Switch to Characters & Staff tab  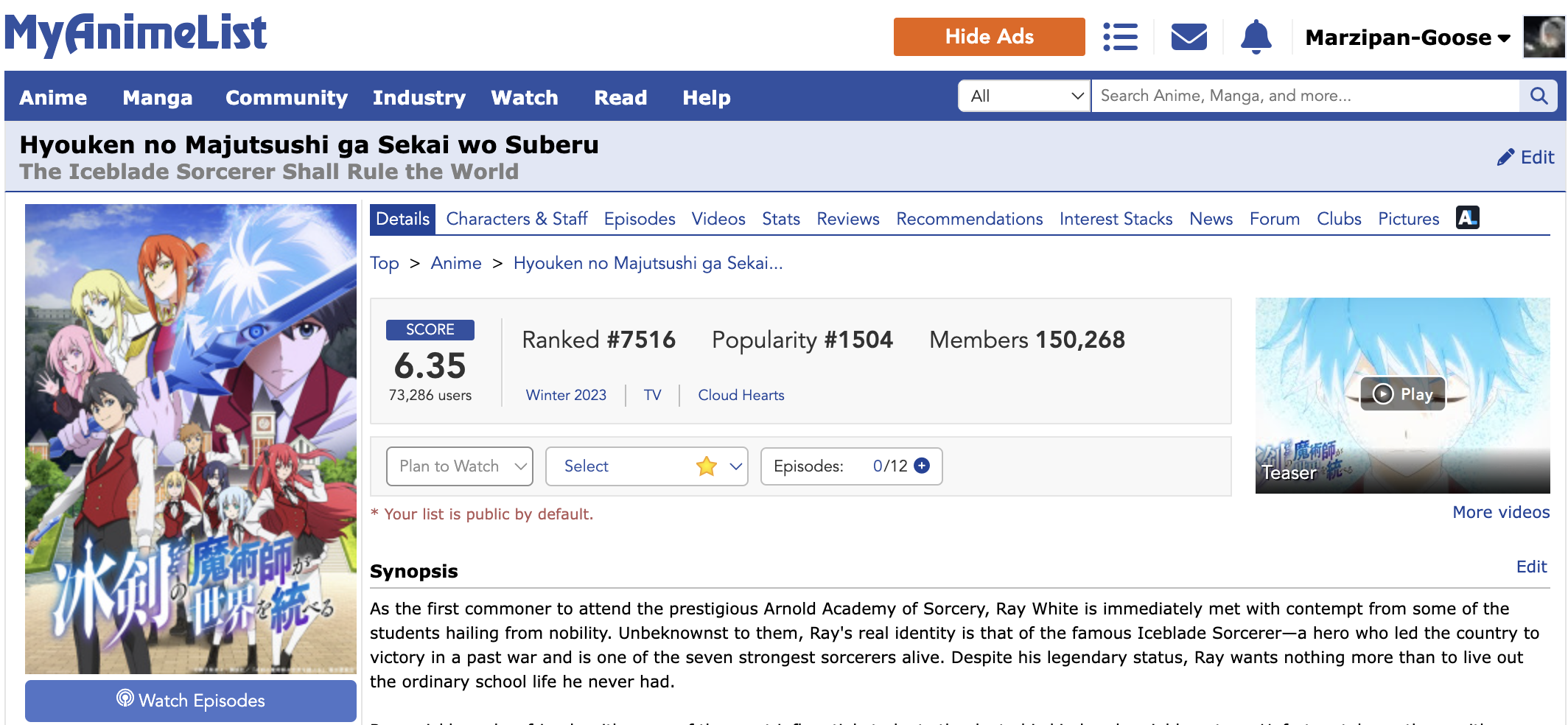point(517,219)
